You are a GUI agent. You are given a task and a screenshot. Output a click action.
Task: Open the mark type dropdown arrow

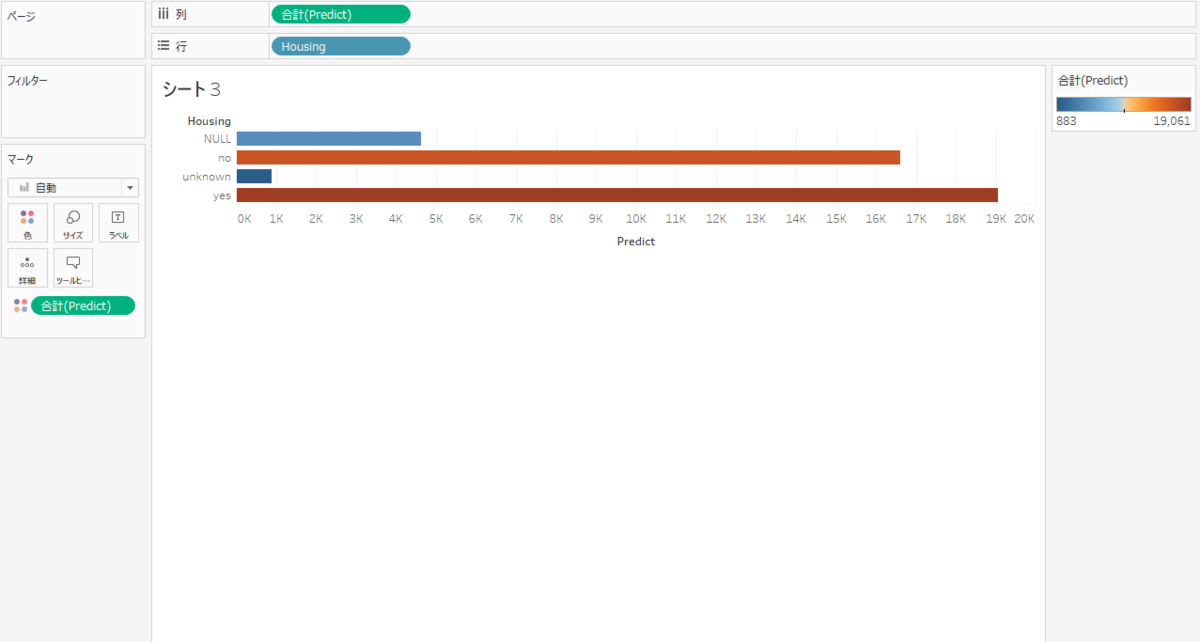click(130, 188)
